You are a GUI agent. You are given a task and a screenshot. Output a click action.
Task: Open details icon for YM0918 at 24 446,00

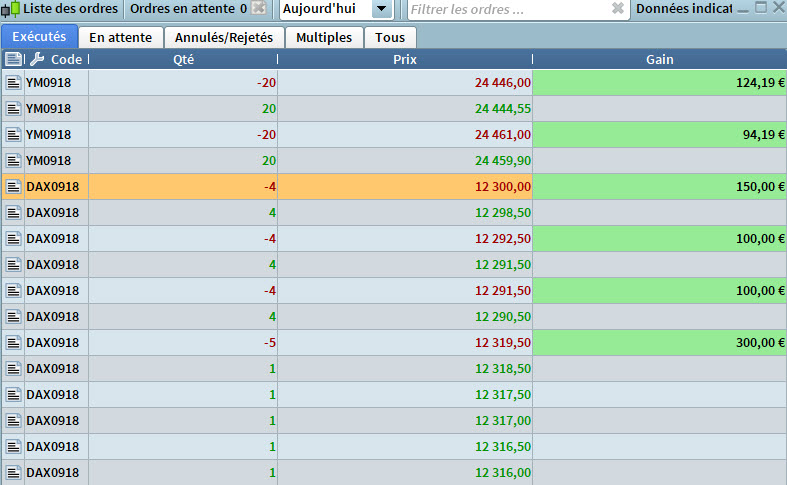13,82
